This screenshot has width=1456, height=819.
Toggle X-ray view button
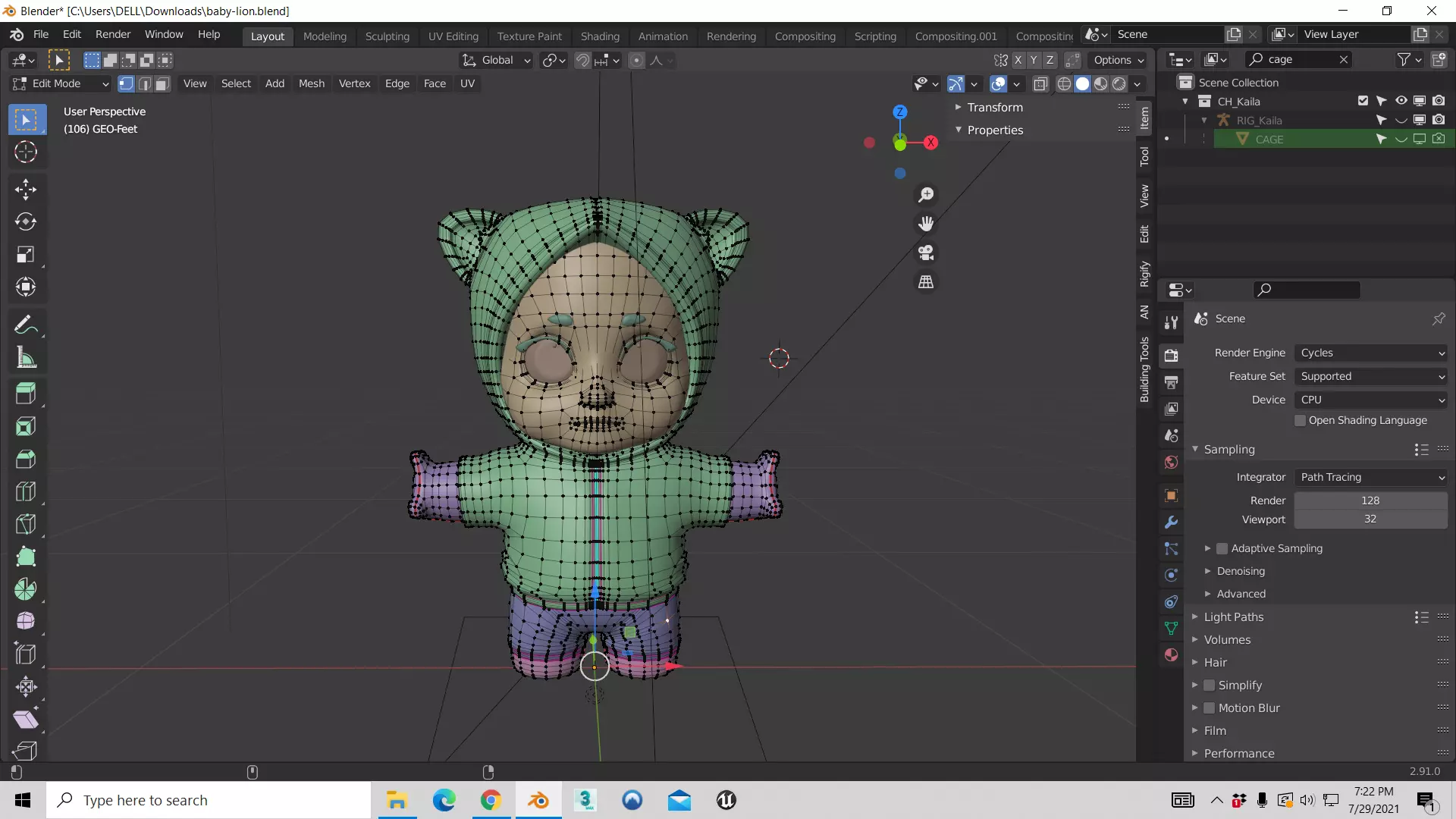[x=1040, y=83]
